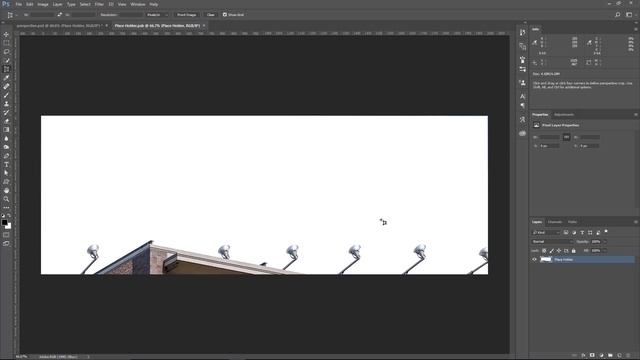Image resolution: width=640 pixels, height=360 pixels.
Task: Select the Path Selection tool
Action: (x=6, y=173)
